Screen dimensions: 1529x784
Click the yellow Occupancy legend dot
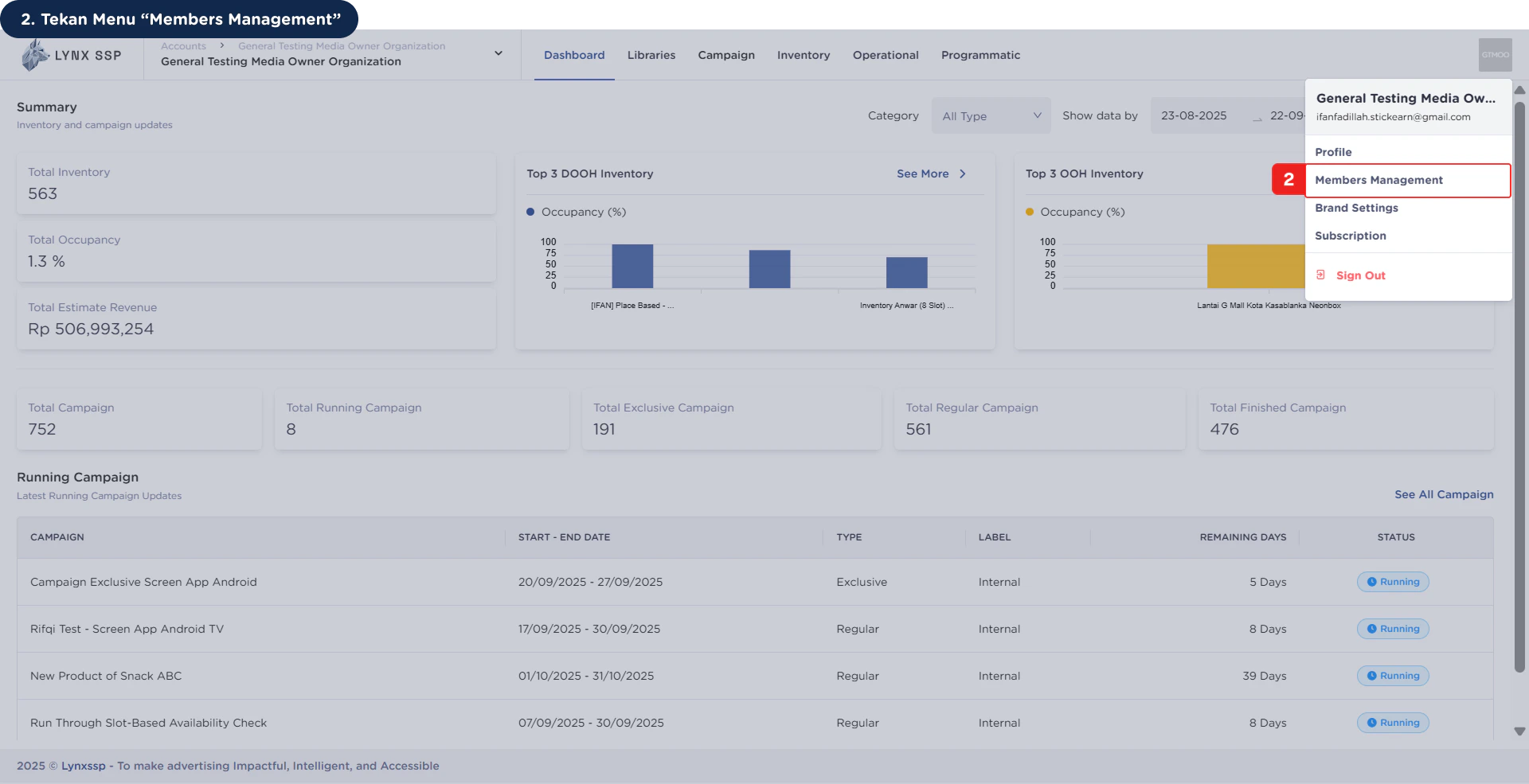(x=1030, y=212)
